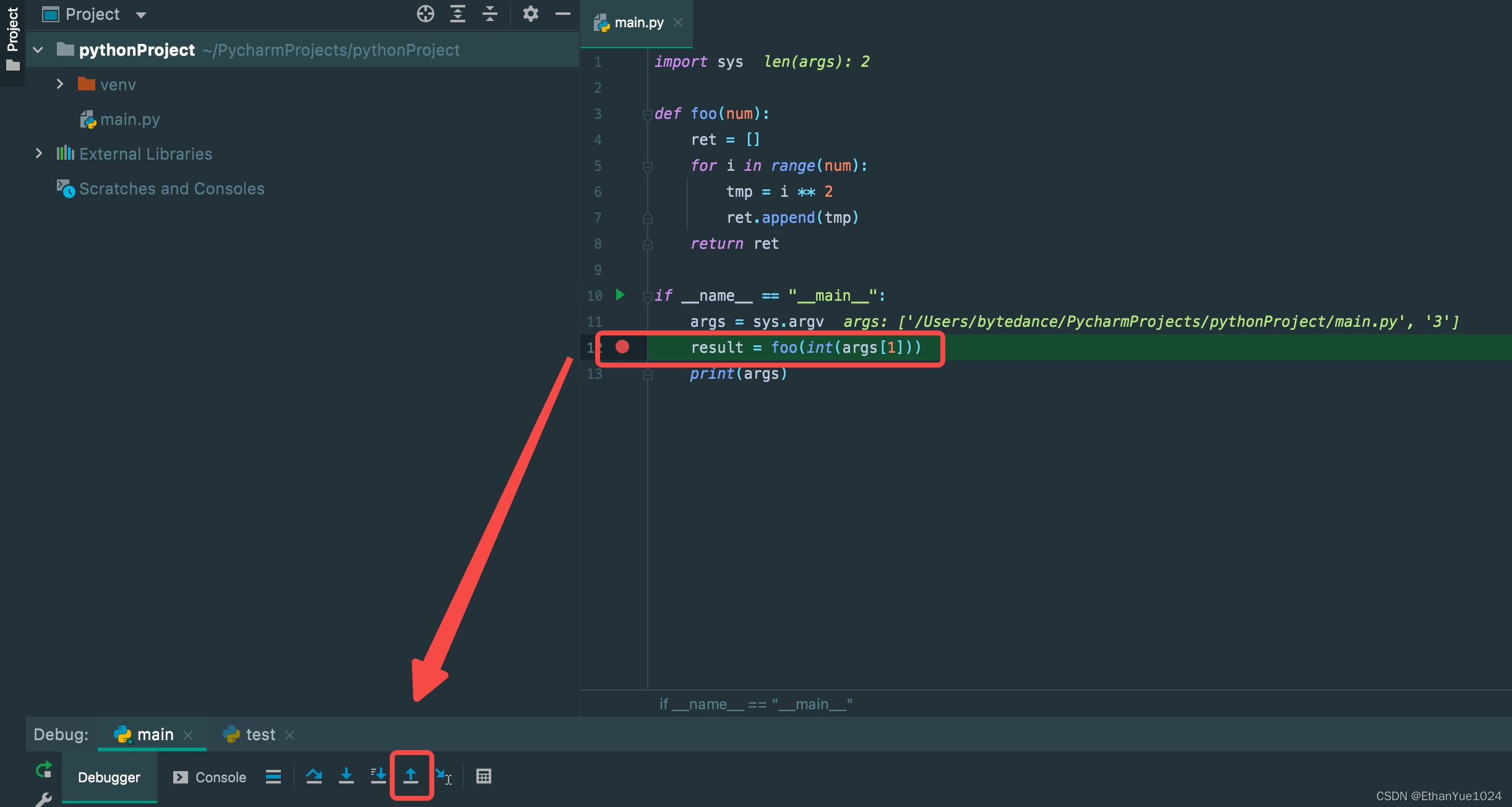Screen dimensions: 1512x807
Task: Click Step Into My Code icon
Action: [x=378, y=776]
